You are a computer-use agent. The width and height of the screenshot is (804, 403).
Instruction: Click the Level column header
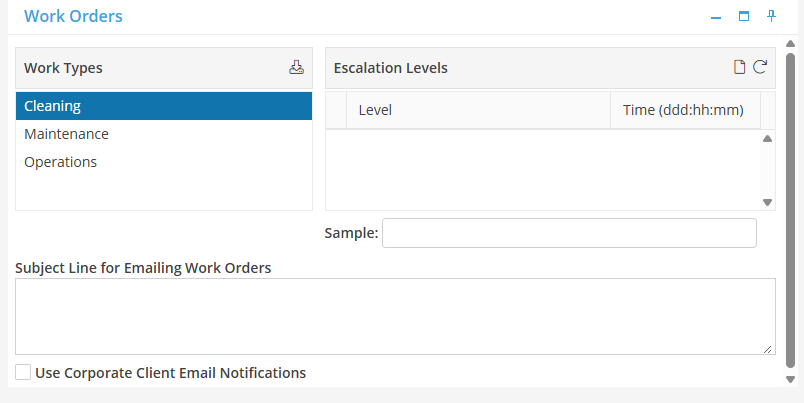478,110
